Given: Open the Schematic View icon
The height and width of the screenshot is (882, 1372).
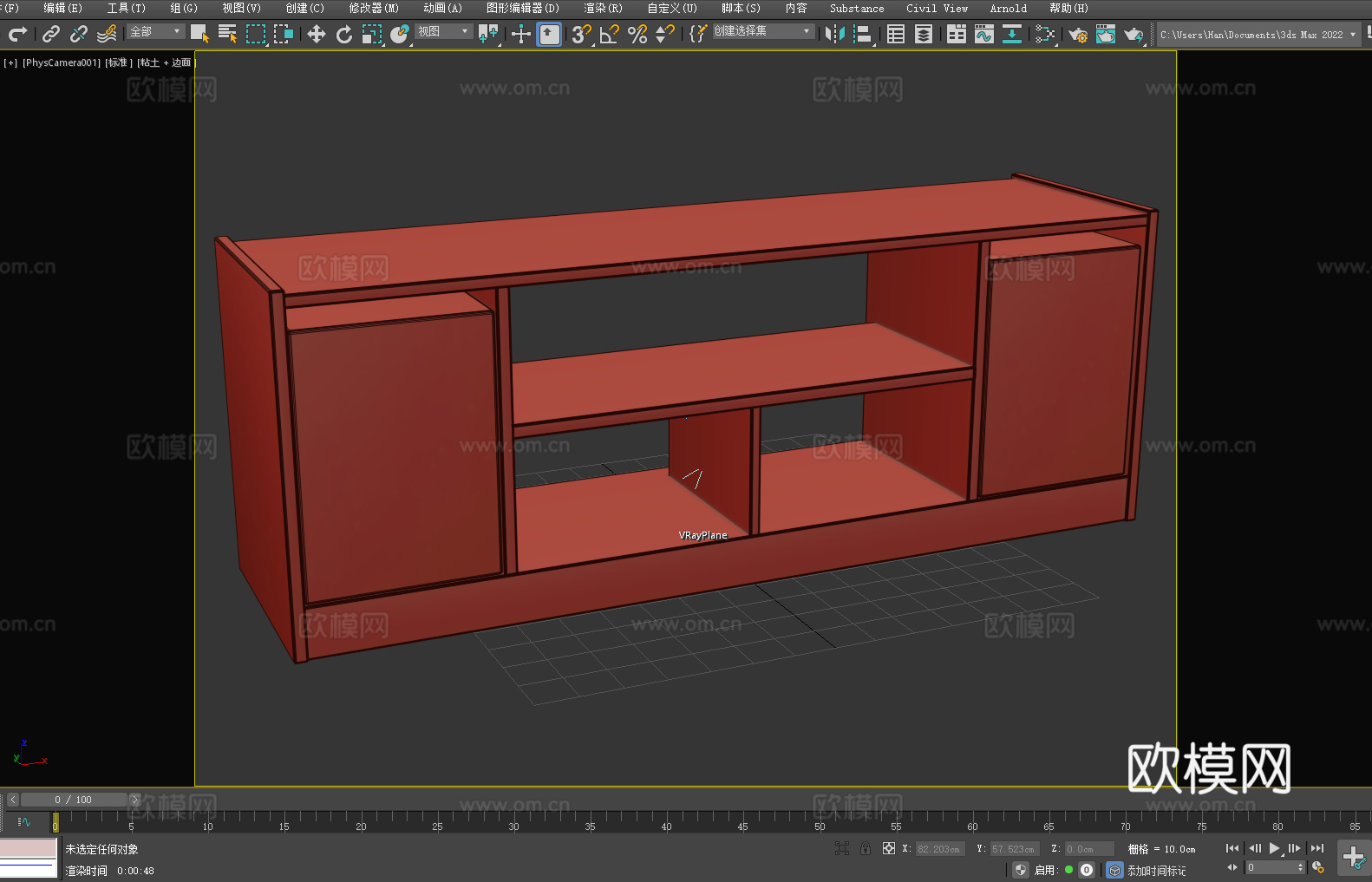Looking at the screenshot, I should [1045, 34].
